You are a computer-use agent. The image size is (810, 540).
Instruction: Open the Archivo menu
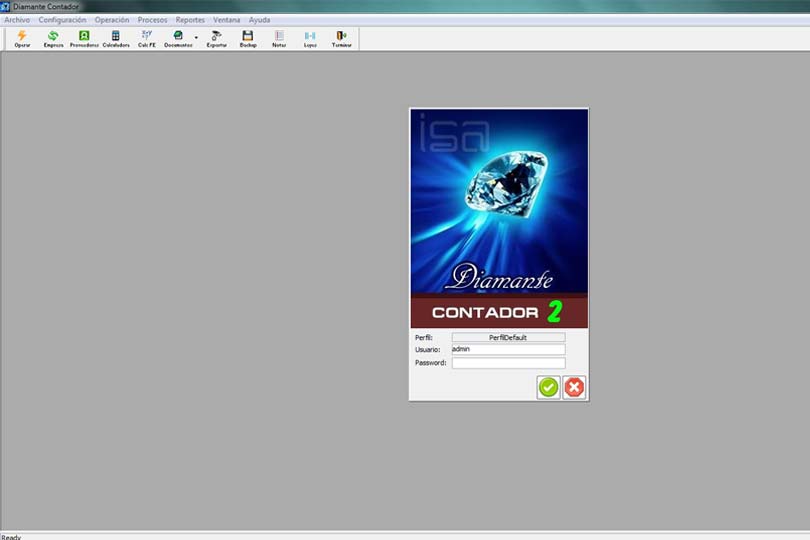pos(17,20)
